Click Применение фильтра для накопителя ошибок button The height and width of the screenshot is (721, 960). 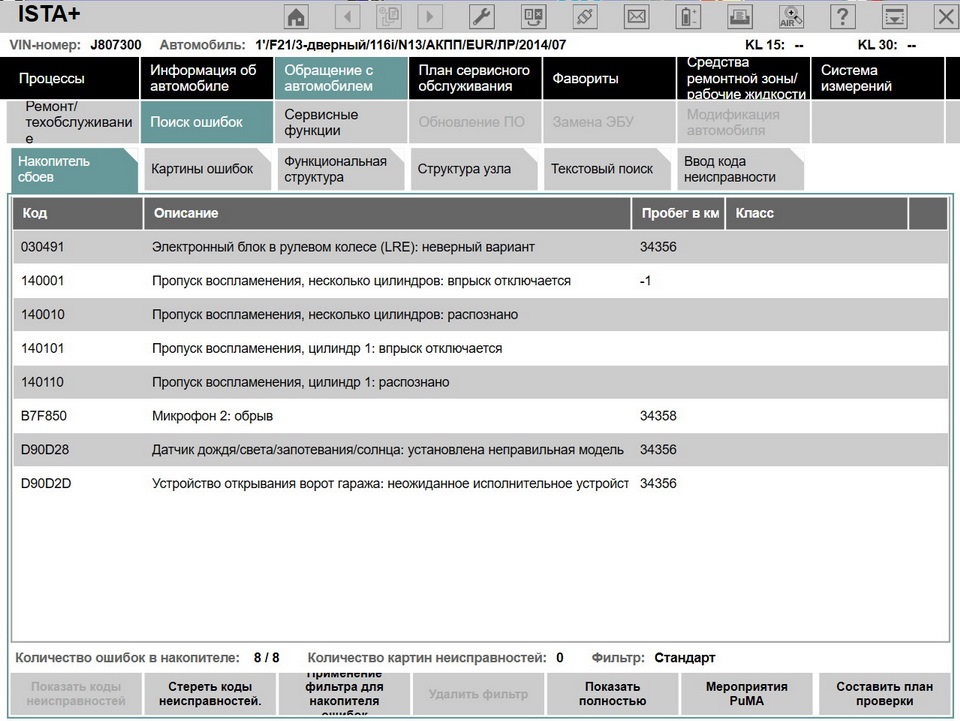click(x=344, y=694)
